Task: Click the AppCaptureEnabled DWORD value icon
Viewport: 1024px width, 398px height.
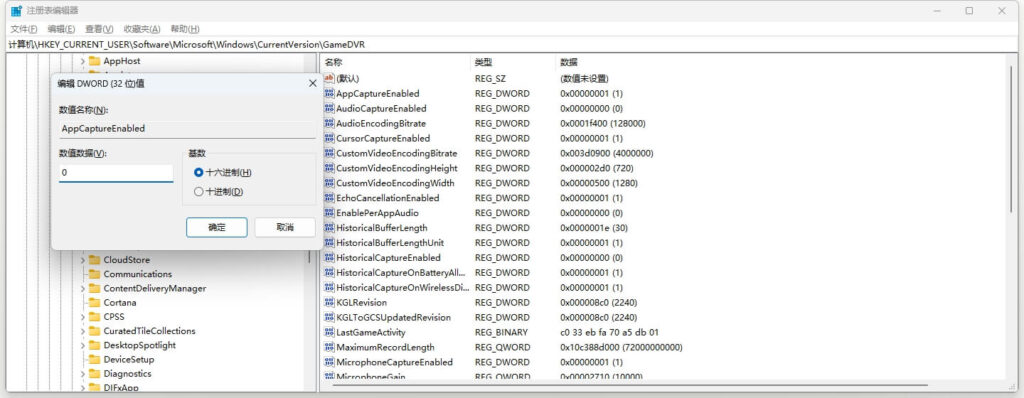Action: coord(329,93)
